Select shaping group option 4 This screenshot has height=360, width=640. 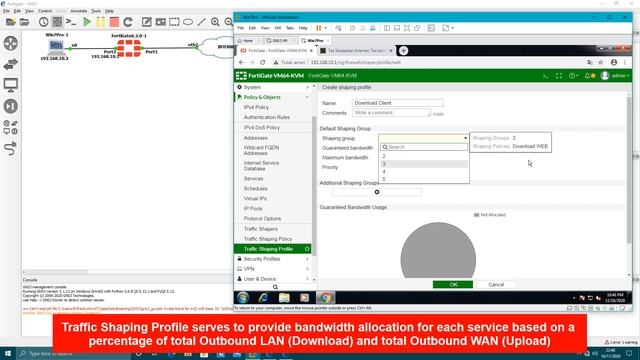click(424, 171)
